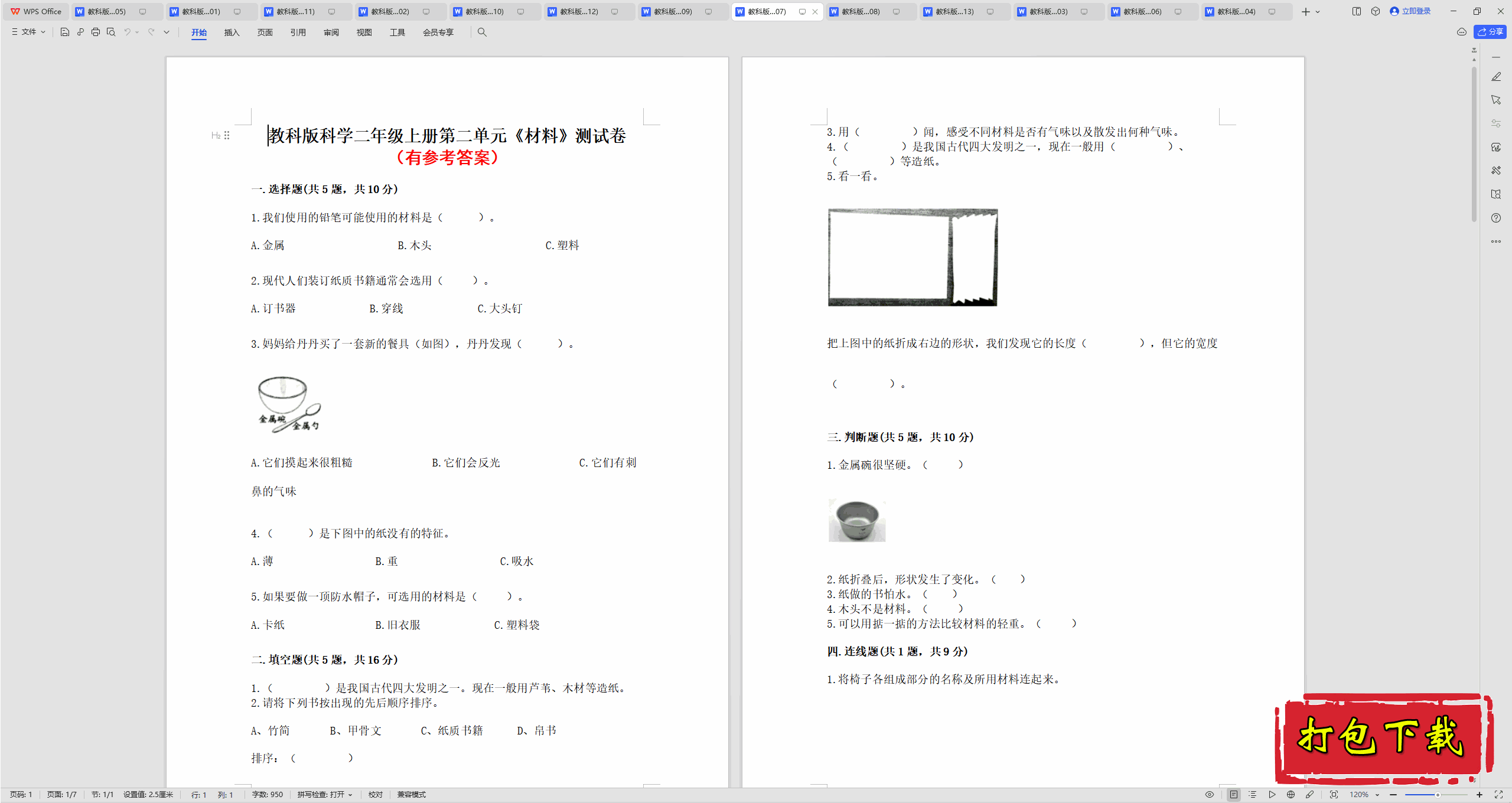Click the mobile/desktop layout icon in title bar

1357,11
